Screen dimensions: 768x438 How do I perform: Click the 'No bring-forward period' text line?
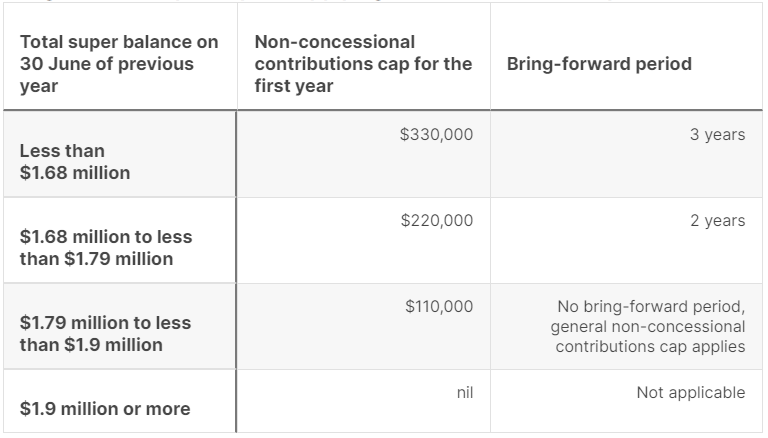tap(651, 307)
